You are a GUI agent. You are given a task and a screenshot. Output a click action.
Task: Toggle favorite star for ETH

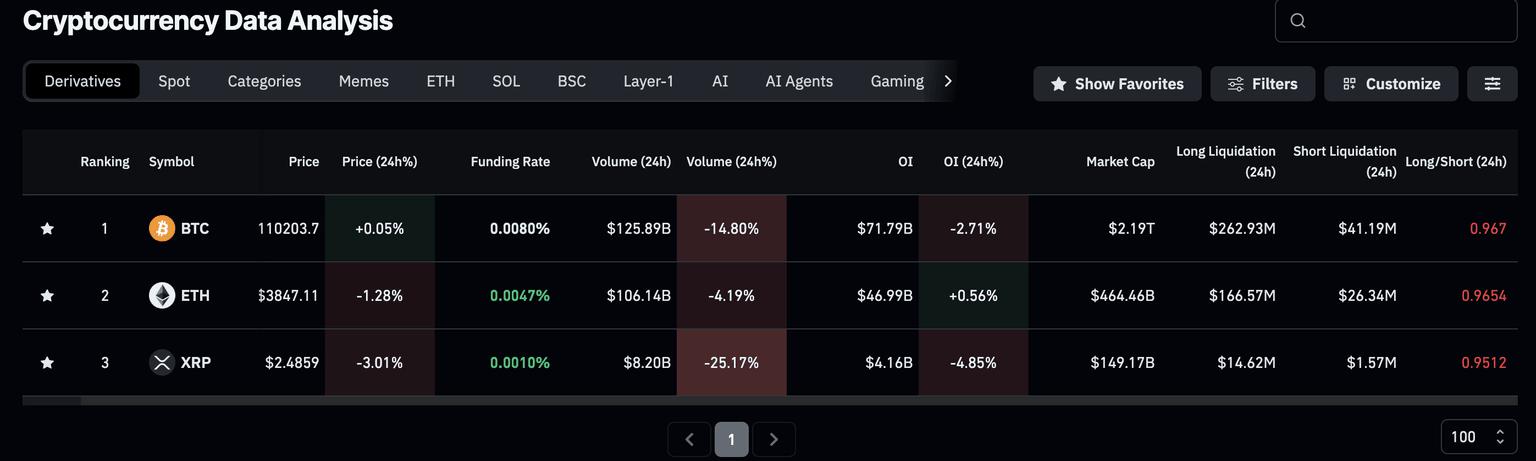pyautogui.click(x=47, y=296)
